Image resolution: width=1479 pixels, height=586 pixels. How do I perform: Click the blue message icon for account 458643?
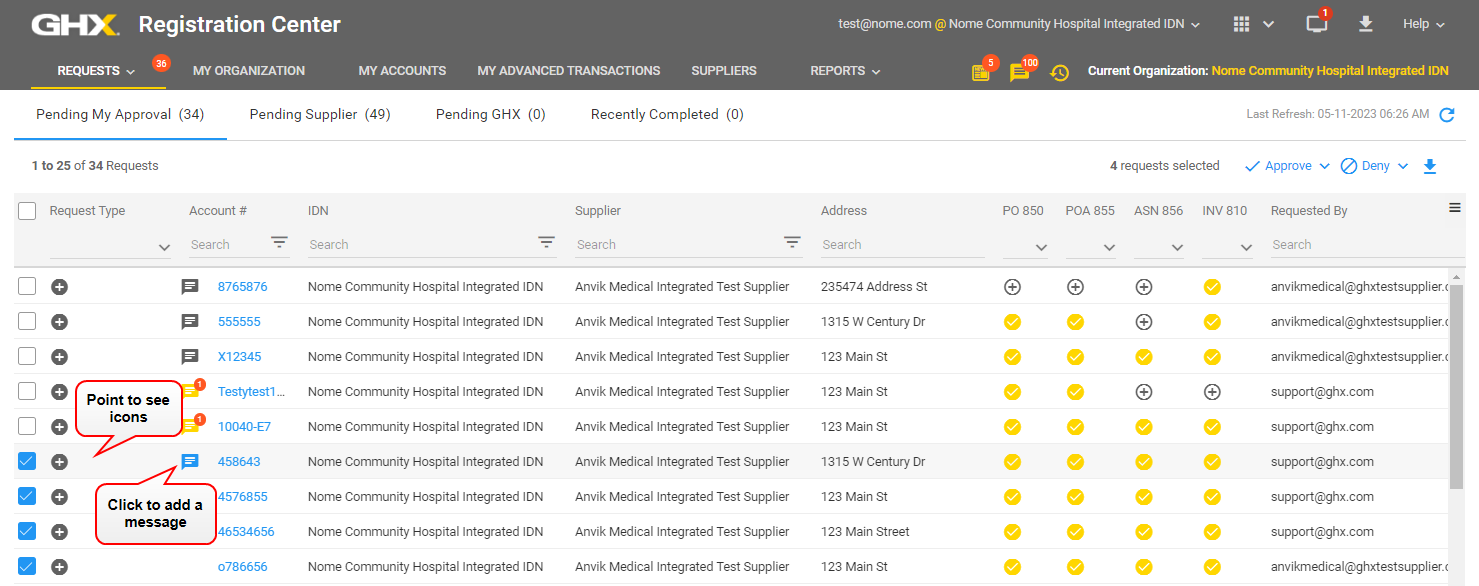[x=190, y=461]
